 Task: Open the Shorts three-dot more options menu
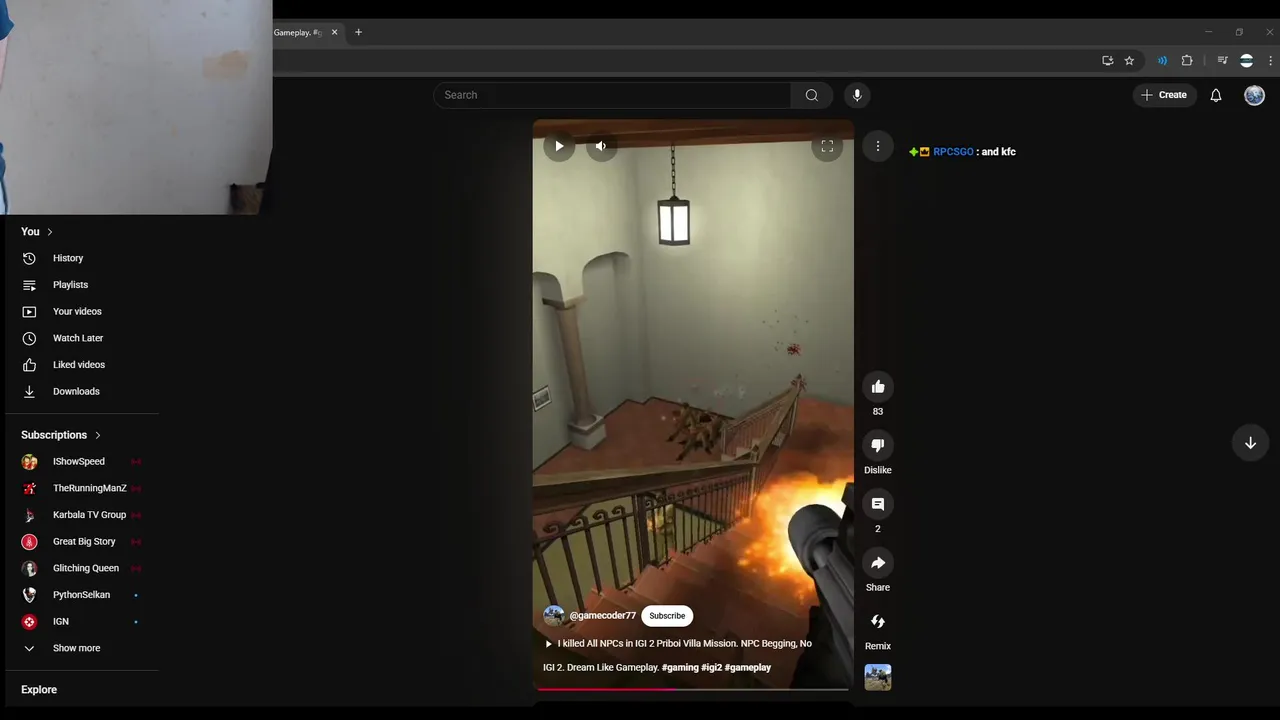tap(878, 146)
